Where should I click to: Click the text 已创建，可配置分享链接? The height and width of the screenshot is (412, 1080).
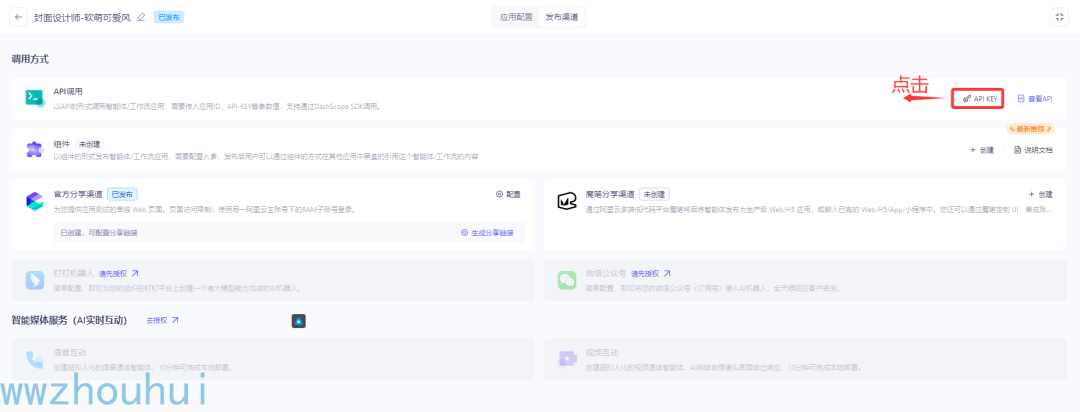coord(98,233)
